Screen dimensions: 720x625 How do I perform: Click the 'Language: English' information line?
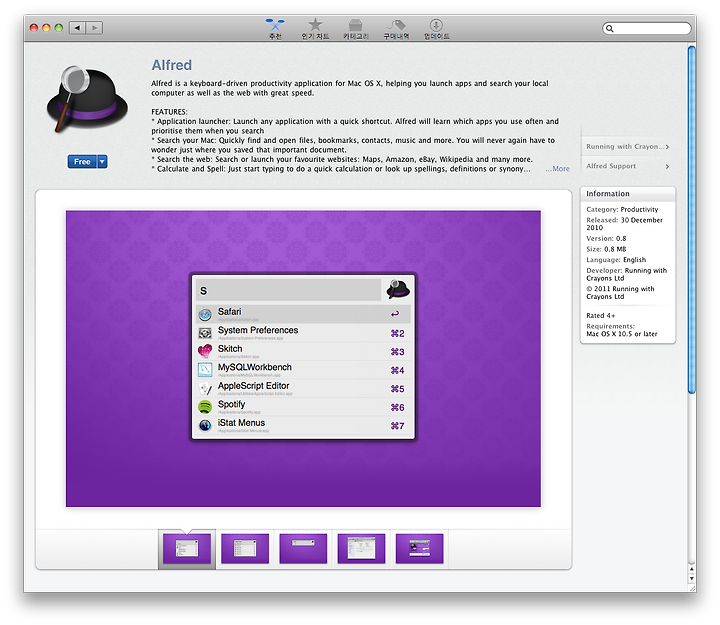coord(616,259)
